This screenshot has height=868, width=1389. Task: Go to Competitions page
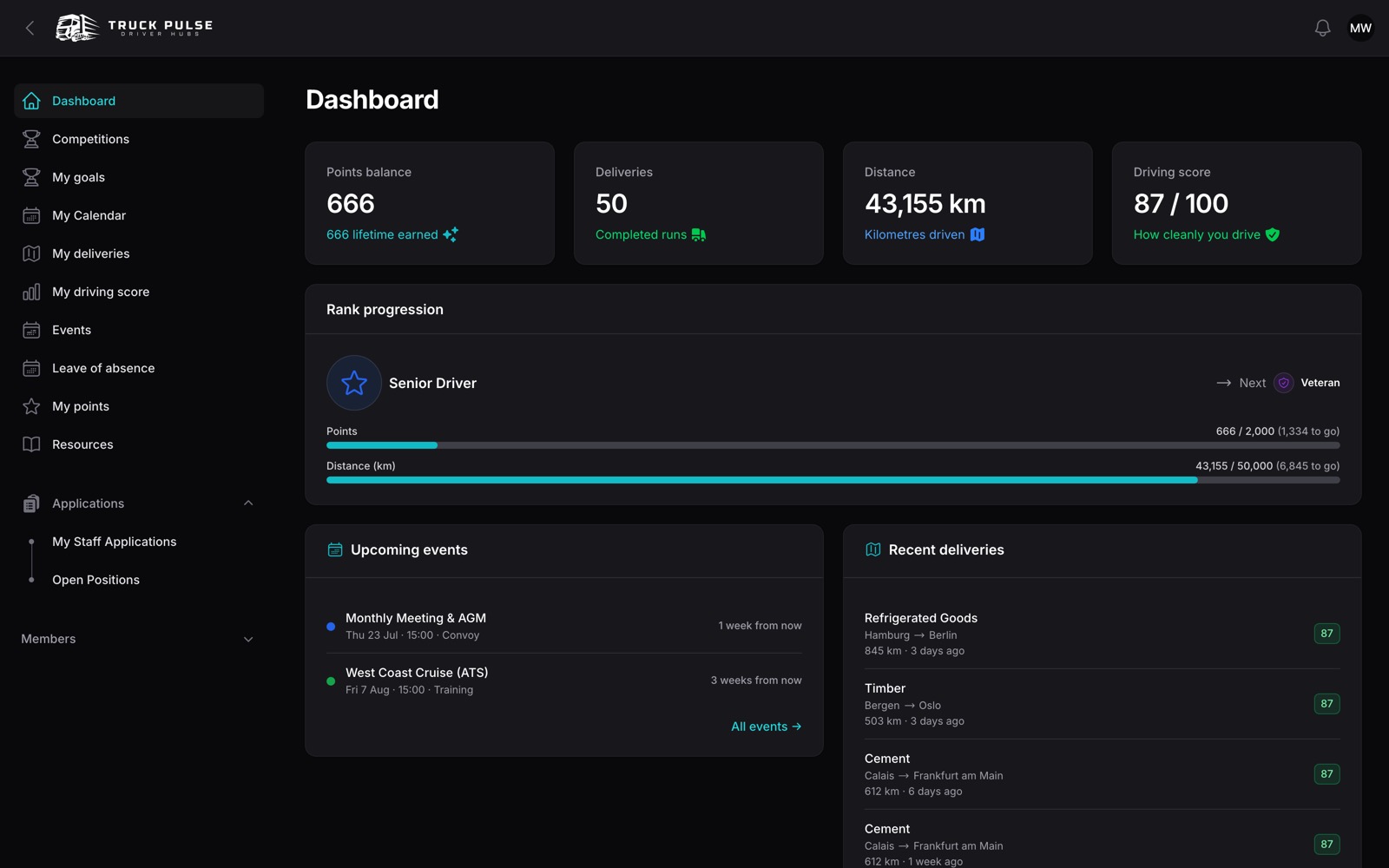point(139,139)
